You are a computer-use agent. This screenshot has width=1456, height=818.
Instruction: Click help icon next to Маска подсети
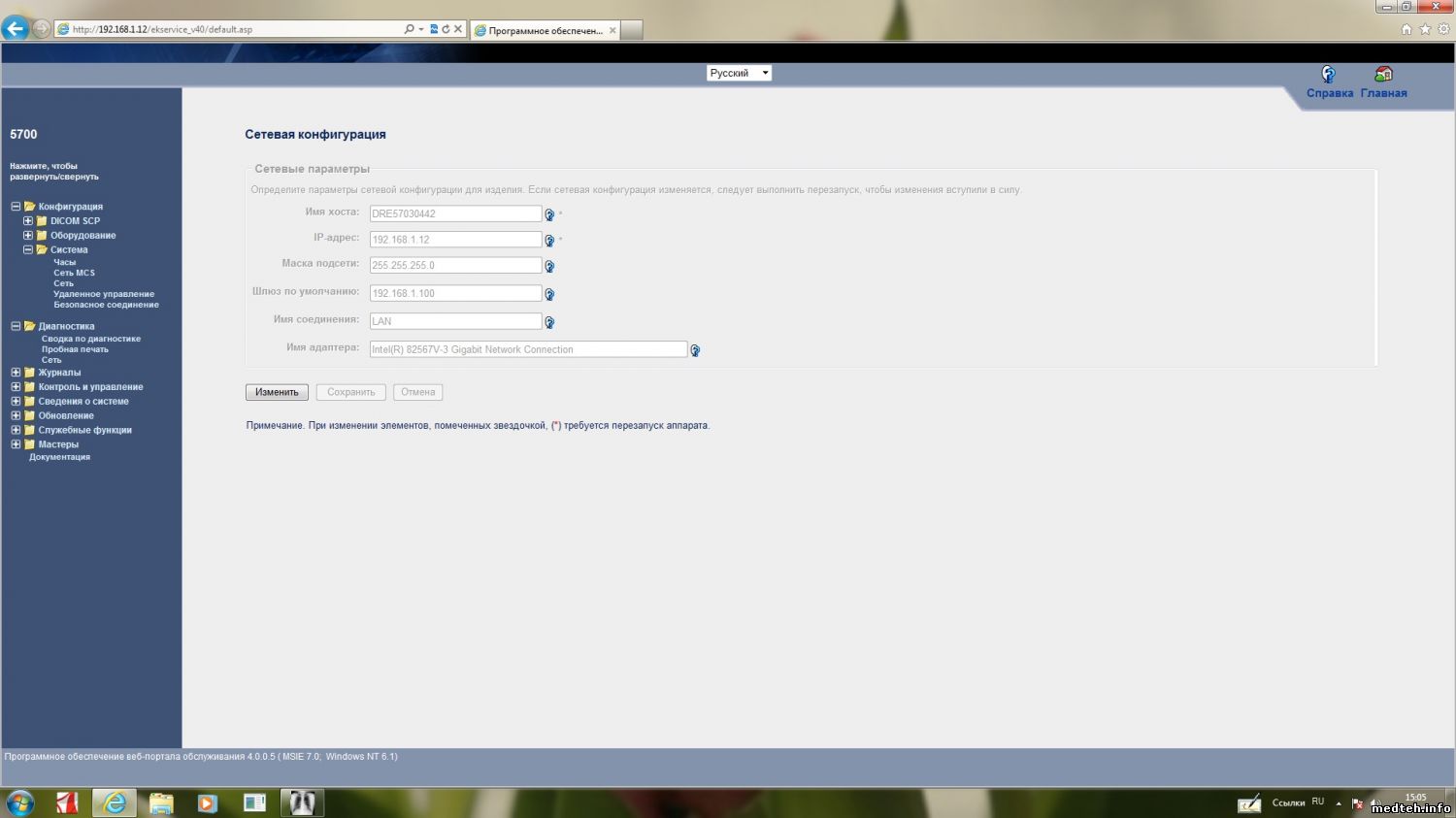(549, 266)
